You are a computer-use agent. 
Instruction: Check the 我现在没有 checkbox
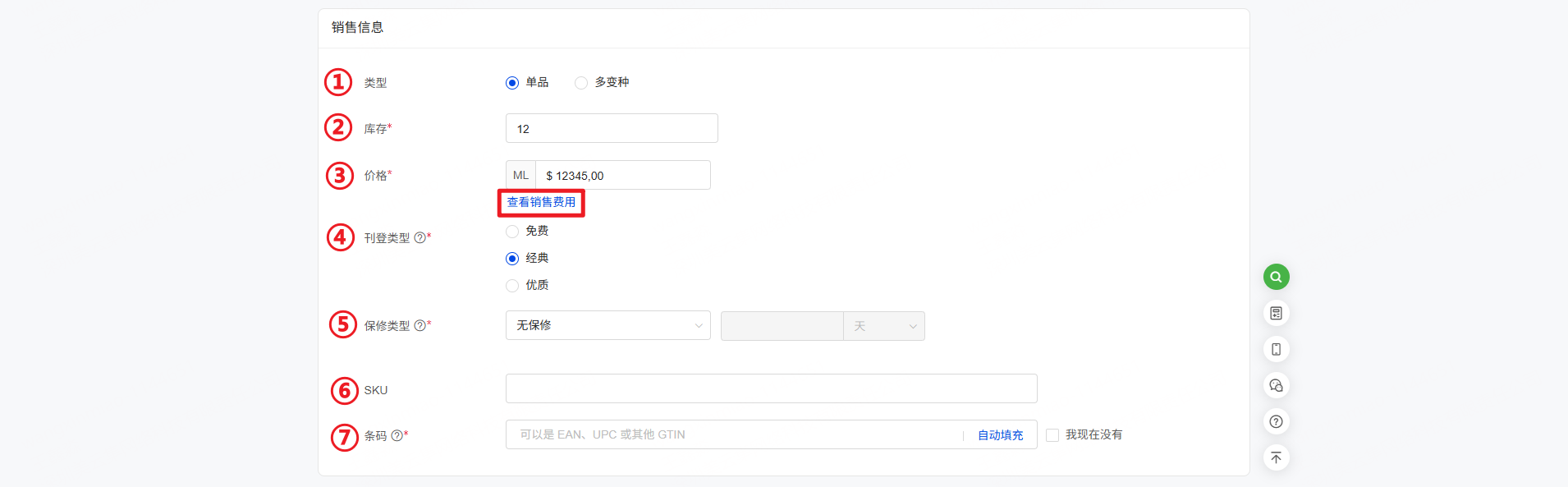tap(1052, 434)
